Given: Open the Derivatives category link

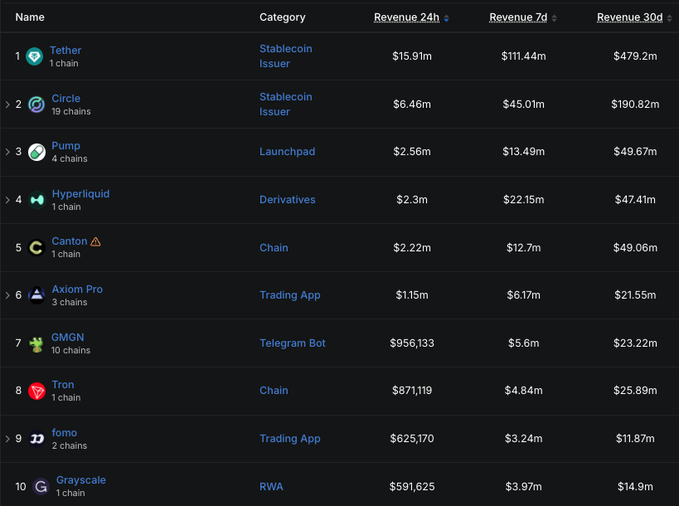Looking at the screenshot, I should (x=287, y=200).
